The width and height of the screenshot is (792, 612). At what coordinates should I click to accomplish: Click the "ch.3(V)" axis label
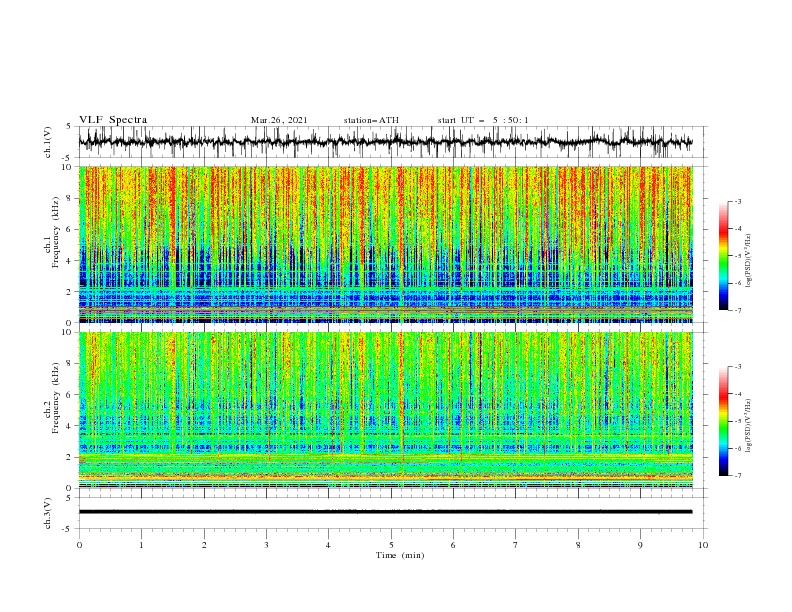(x=48, y=513)
